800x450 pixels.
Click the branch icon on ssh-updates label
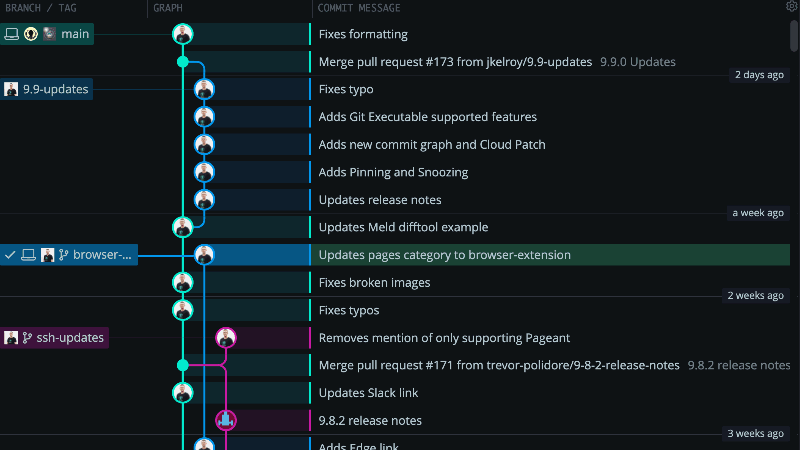(x=27, y=338)
